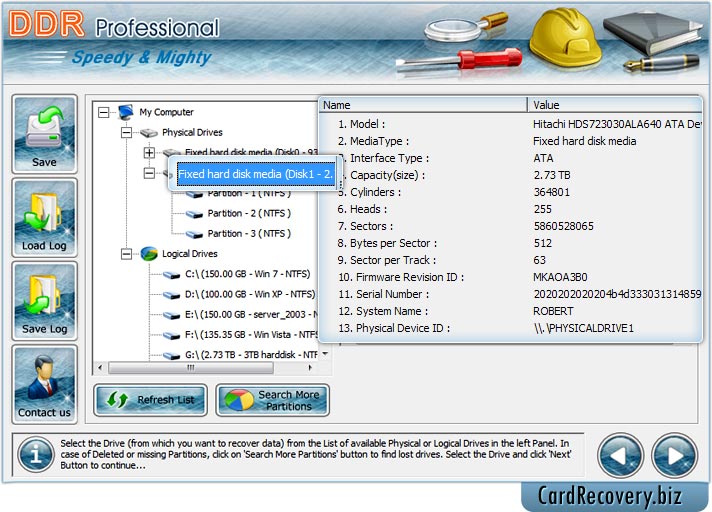This screenshot has height=512, width=712.
Task: Click the Physical Drives disk icon
Action: pyautogui.click(x=148, y=133)
